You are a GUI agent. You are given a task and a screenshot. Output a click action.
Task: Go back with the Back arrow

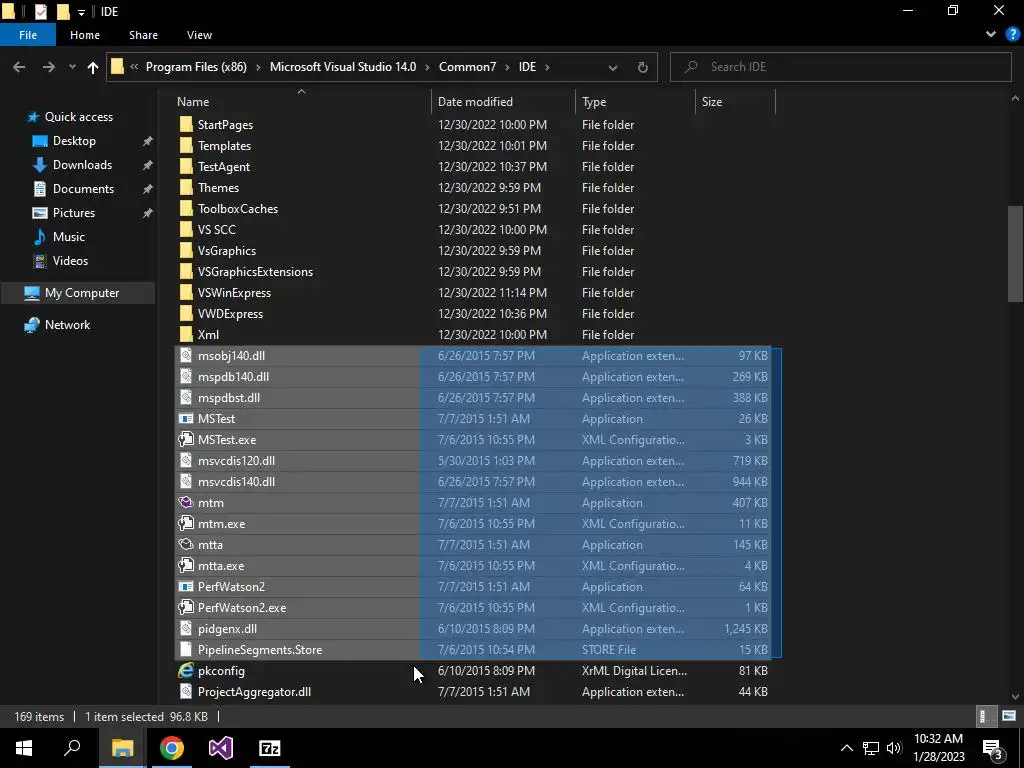[19, 67]
